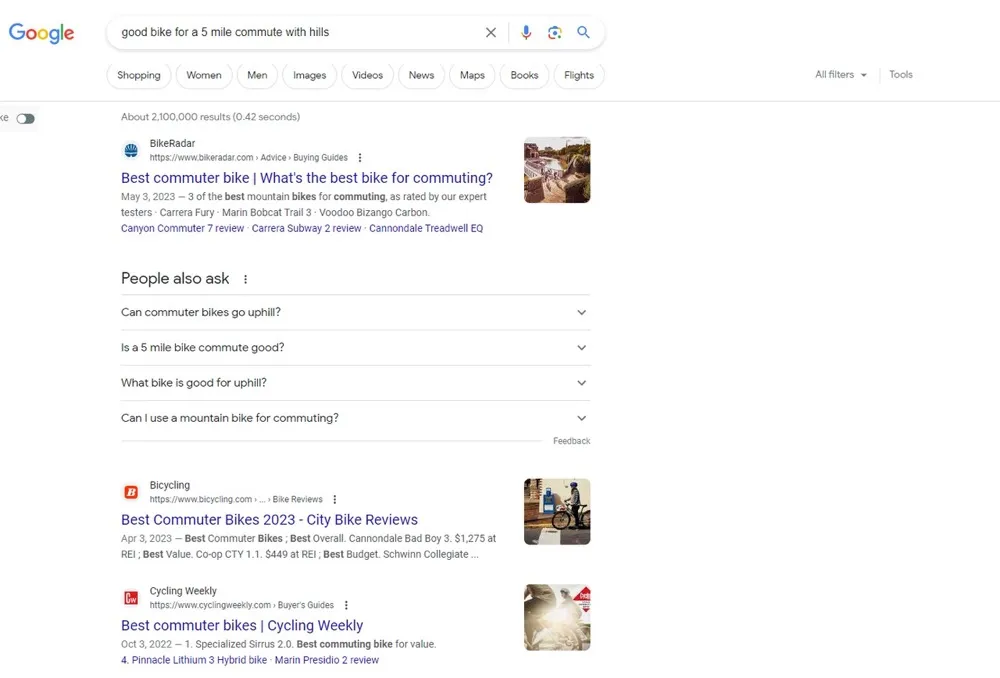The image size is (1000, 678).
Task: Select the Women filter chip
Action: pyautogui.click(x=203, y=75)
